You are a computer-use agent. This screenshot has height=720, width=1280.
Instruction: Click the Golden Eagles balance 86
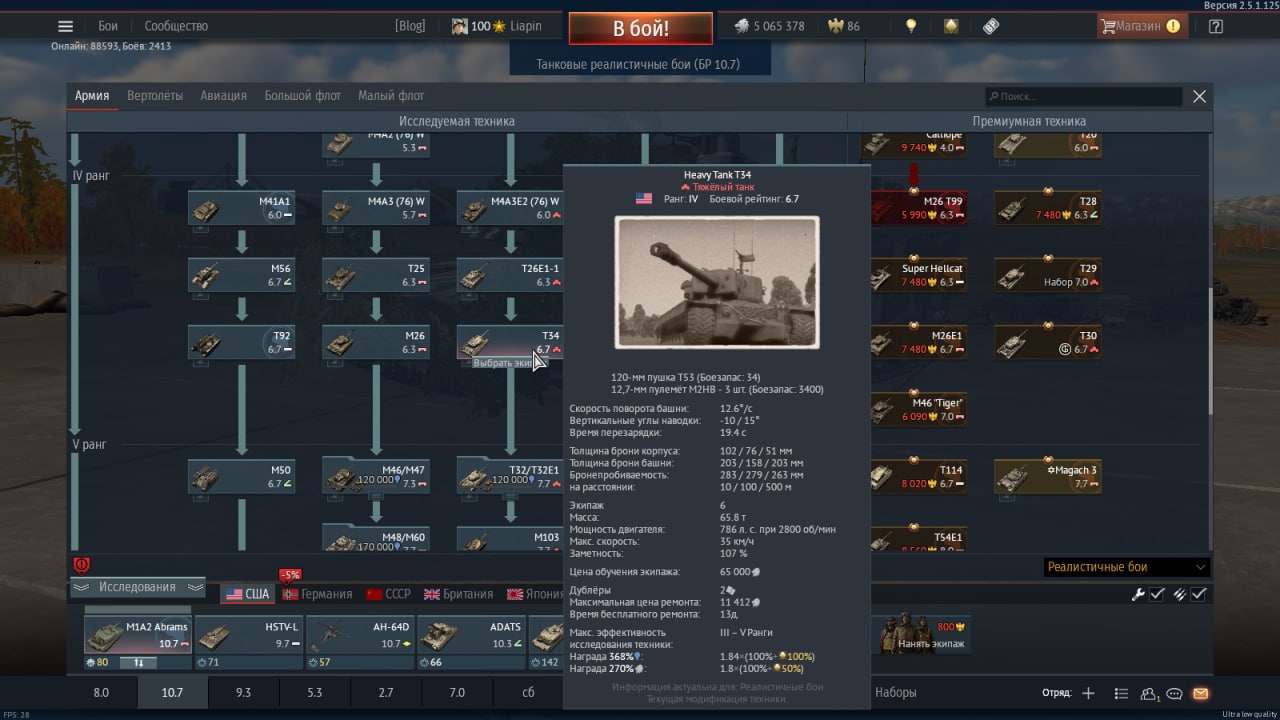click(x=844, y=26)
